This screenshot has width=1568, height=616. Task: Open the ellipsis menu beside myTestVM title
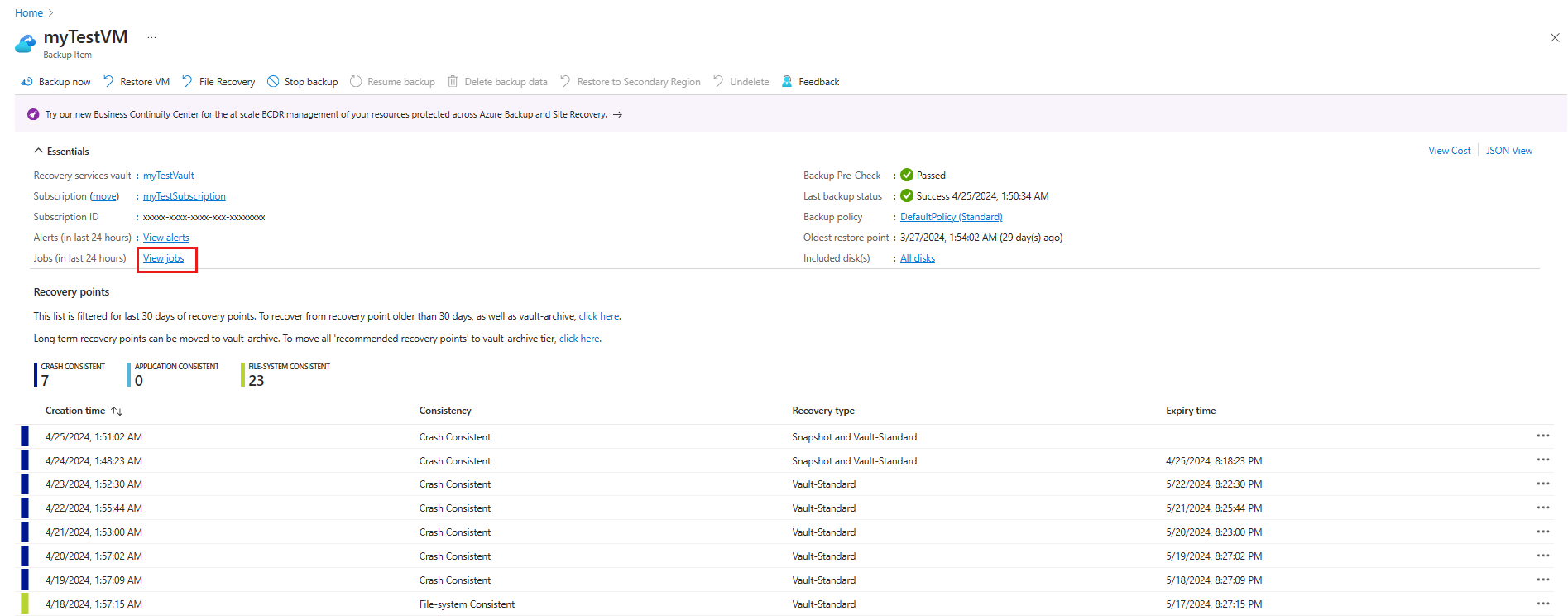pyautogui.click(x=151, y=37)
